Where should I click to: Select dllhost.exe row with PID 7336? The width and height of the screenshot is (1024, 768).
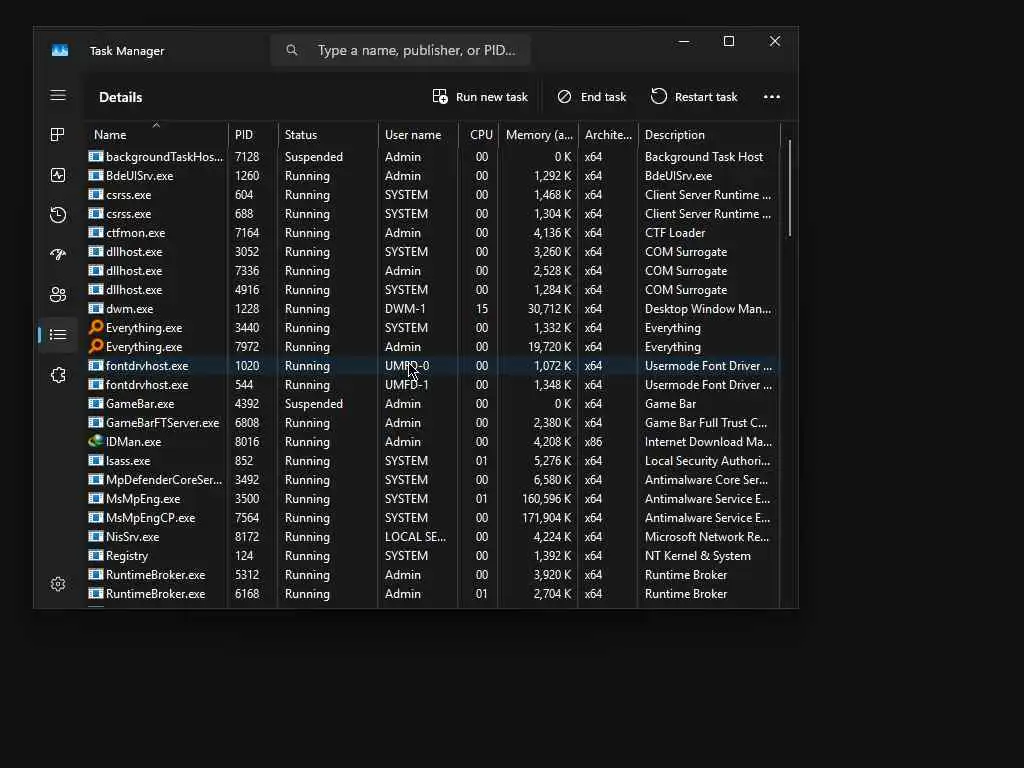432,270
